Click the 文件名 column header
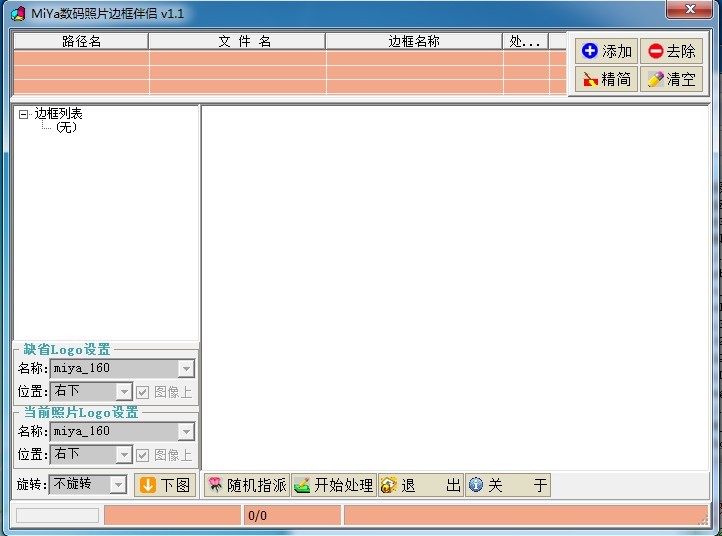 point(237,41)
